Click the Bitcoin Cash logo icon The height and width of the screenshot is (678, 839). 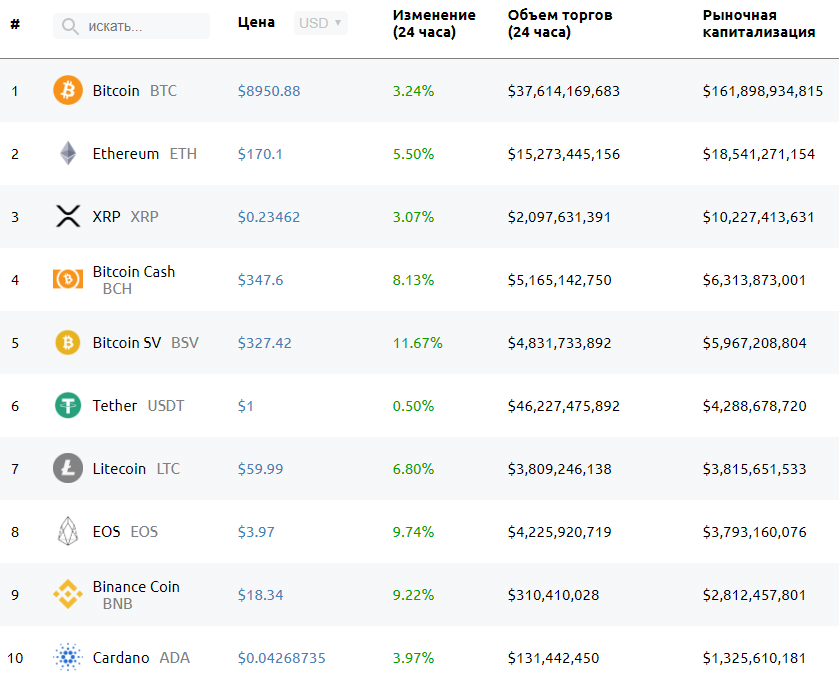click(68, 280)
